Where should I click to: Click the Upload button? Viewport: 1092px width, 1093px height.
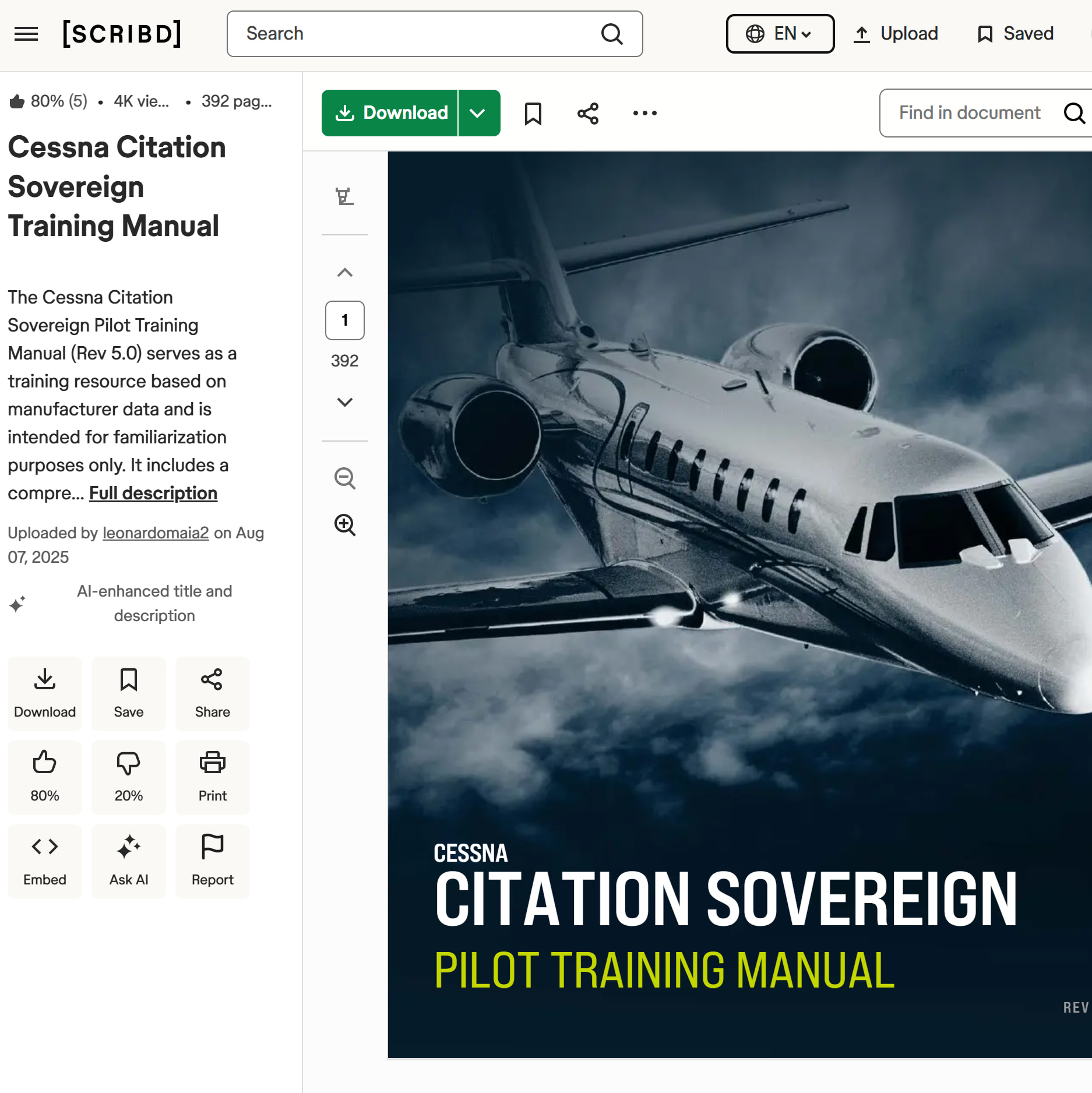[x=896, y=34]
